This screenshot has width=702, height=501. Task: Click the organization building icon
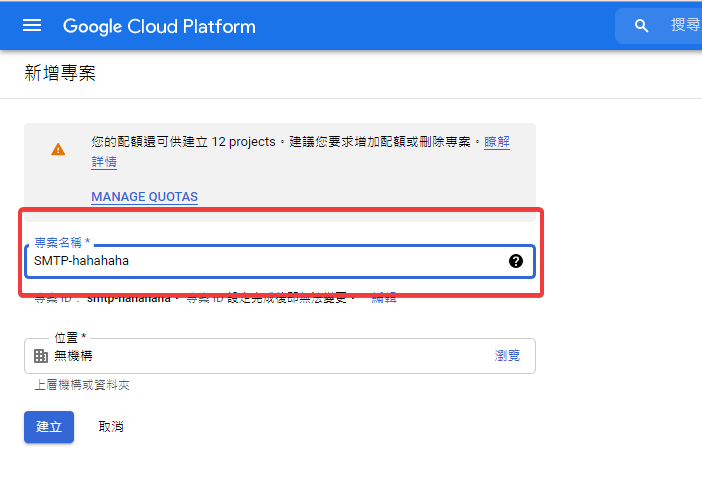point(41,356)
